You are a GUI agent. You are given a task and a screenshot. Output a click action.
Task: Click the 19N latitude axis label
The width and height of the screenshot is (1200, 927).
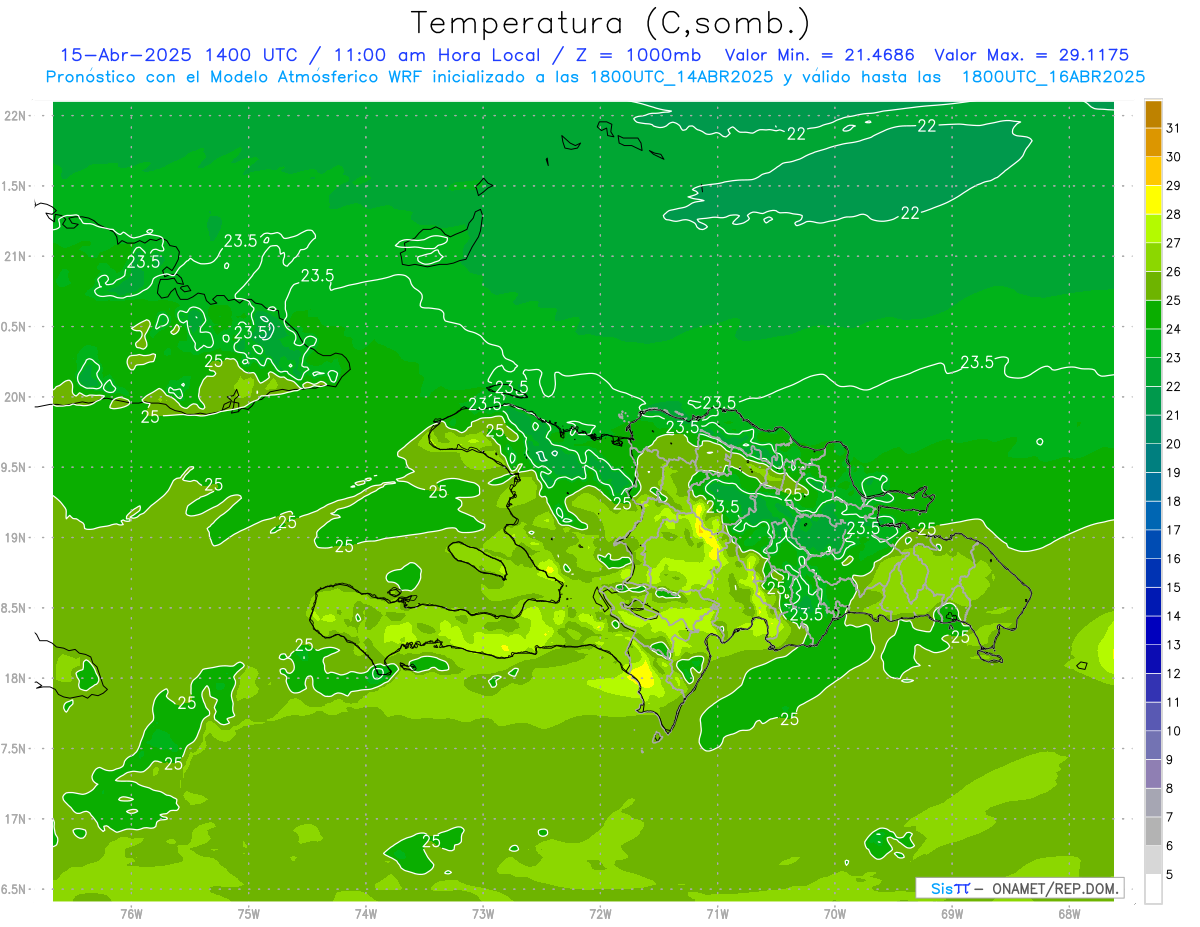(17, 538)
